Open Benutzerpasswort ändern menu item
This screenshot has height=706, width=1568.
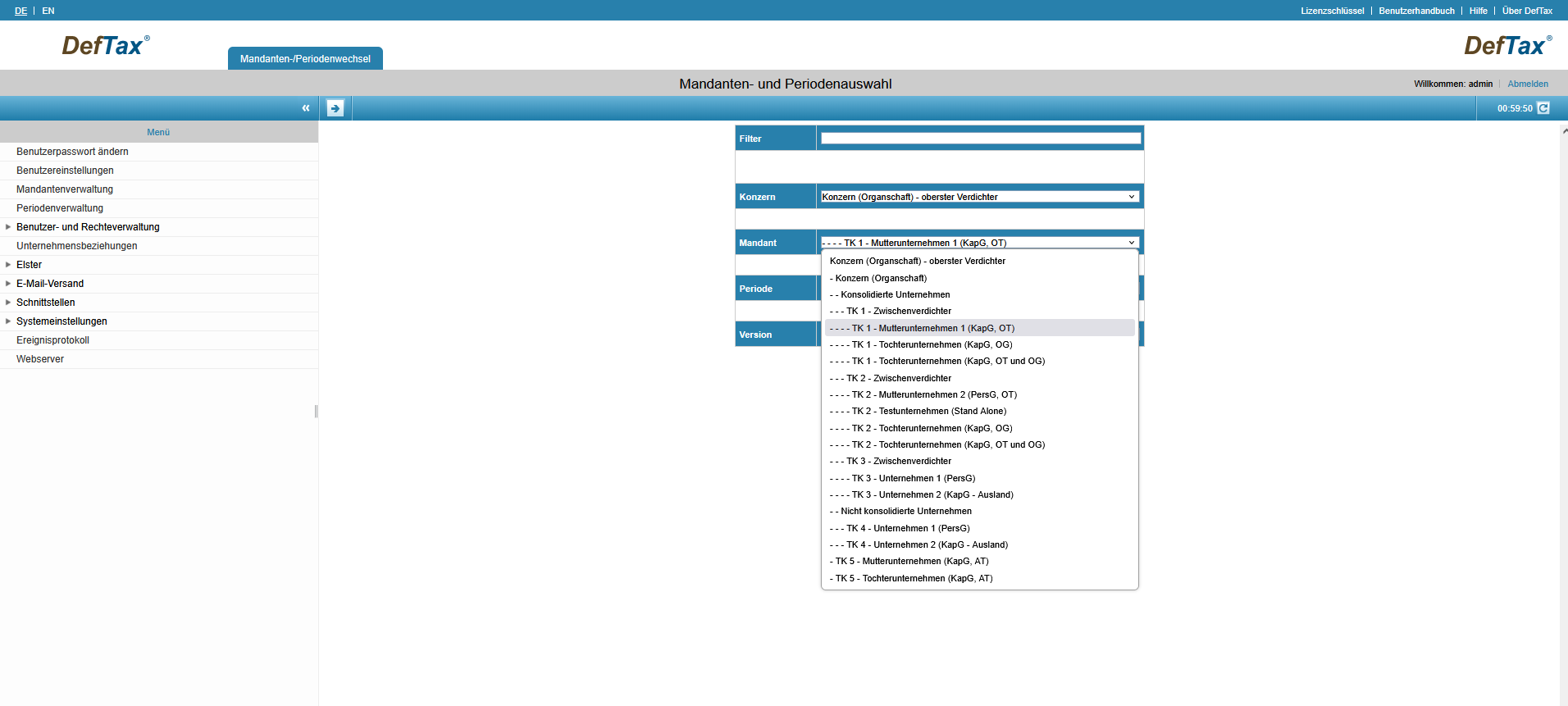pyautogui.click(x=159, y=152)
